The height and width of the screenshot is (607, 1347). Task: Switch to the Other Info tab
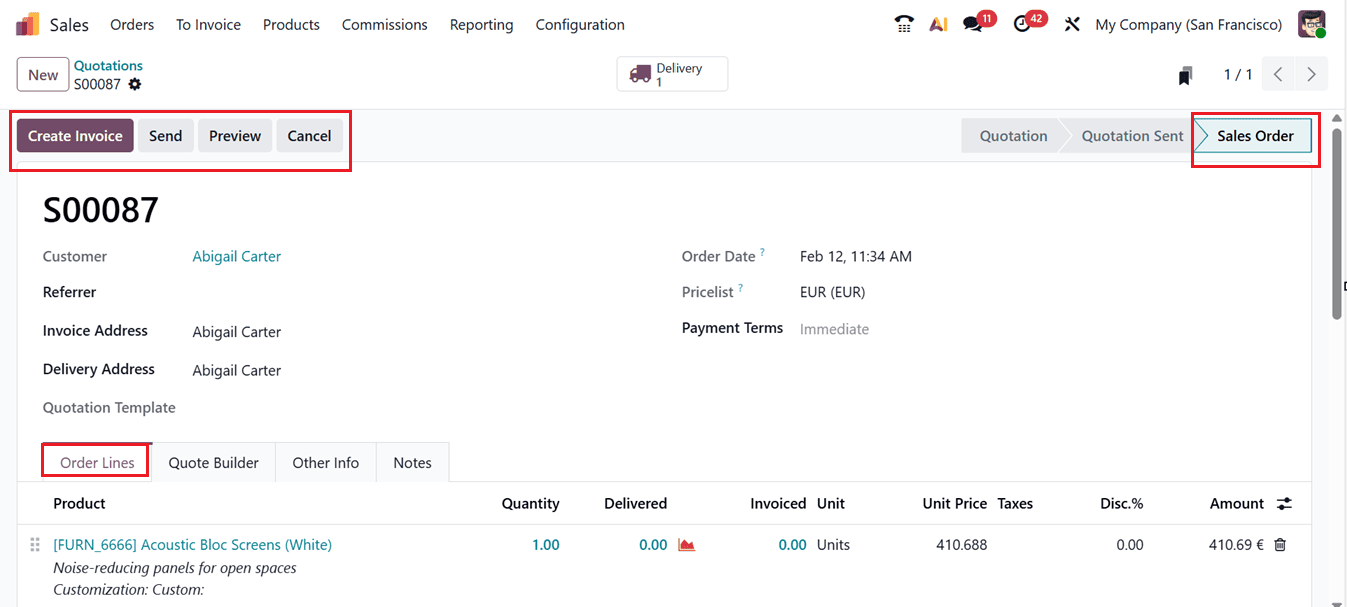(x=325, y=462)
